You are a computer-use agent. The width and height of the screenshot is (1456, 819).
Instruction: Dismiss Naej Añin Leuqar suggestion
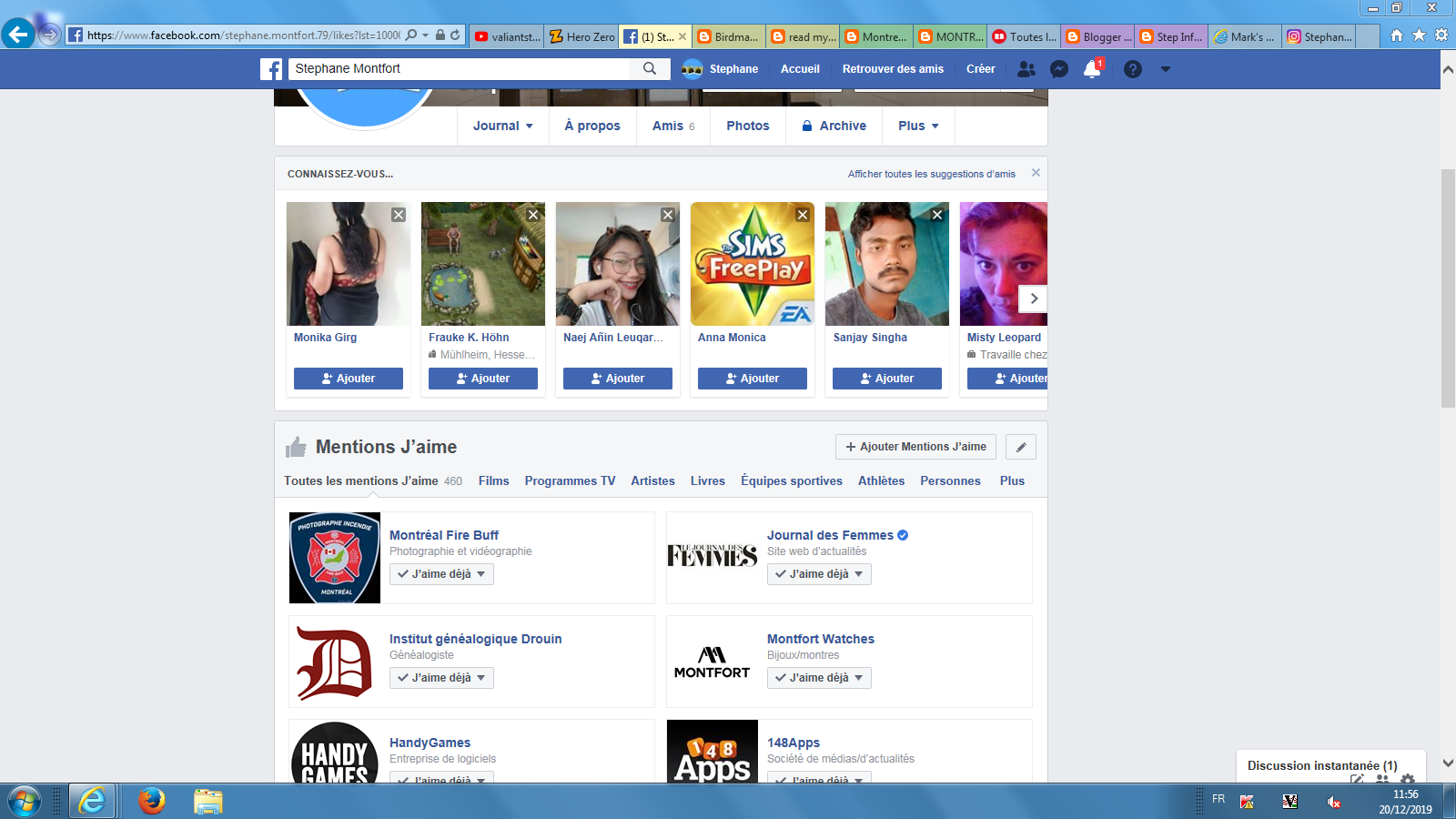(668, 215)
